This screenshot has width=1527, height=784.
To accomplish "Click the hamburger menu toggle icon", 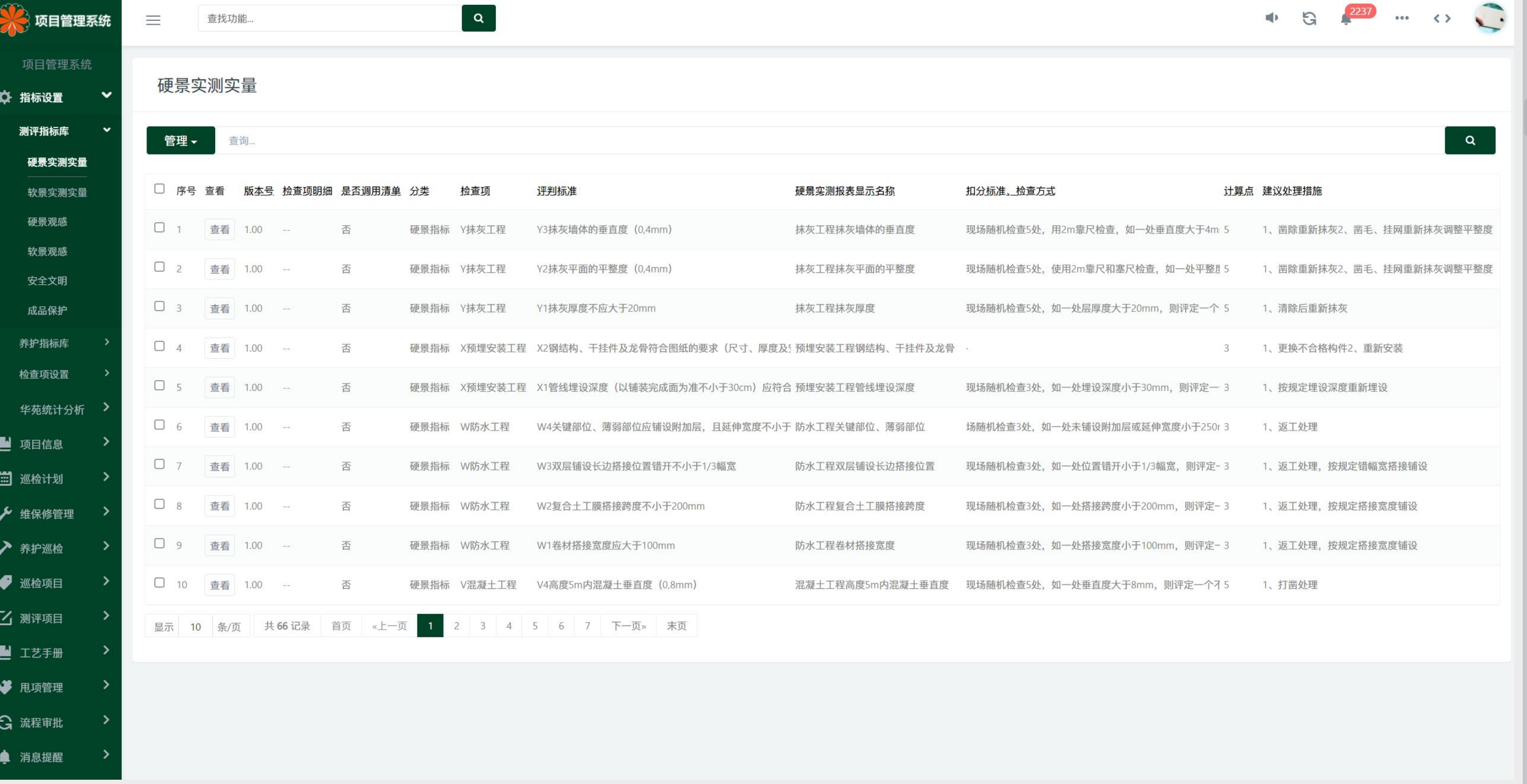I will point(153,20).
